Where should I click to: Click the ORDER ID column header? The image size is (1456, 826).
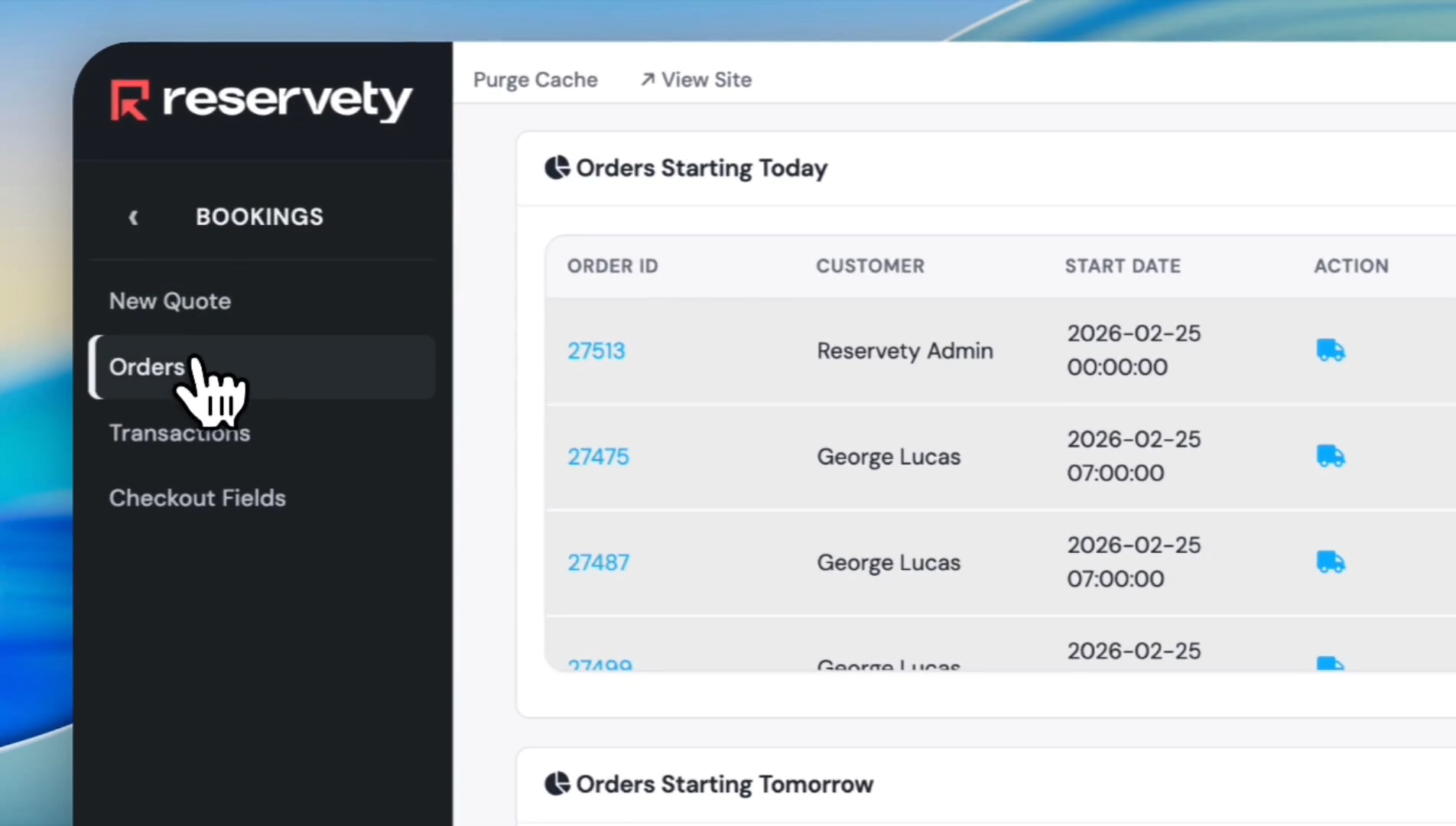click(612, 265)
